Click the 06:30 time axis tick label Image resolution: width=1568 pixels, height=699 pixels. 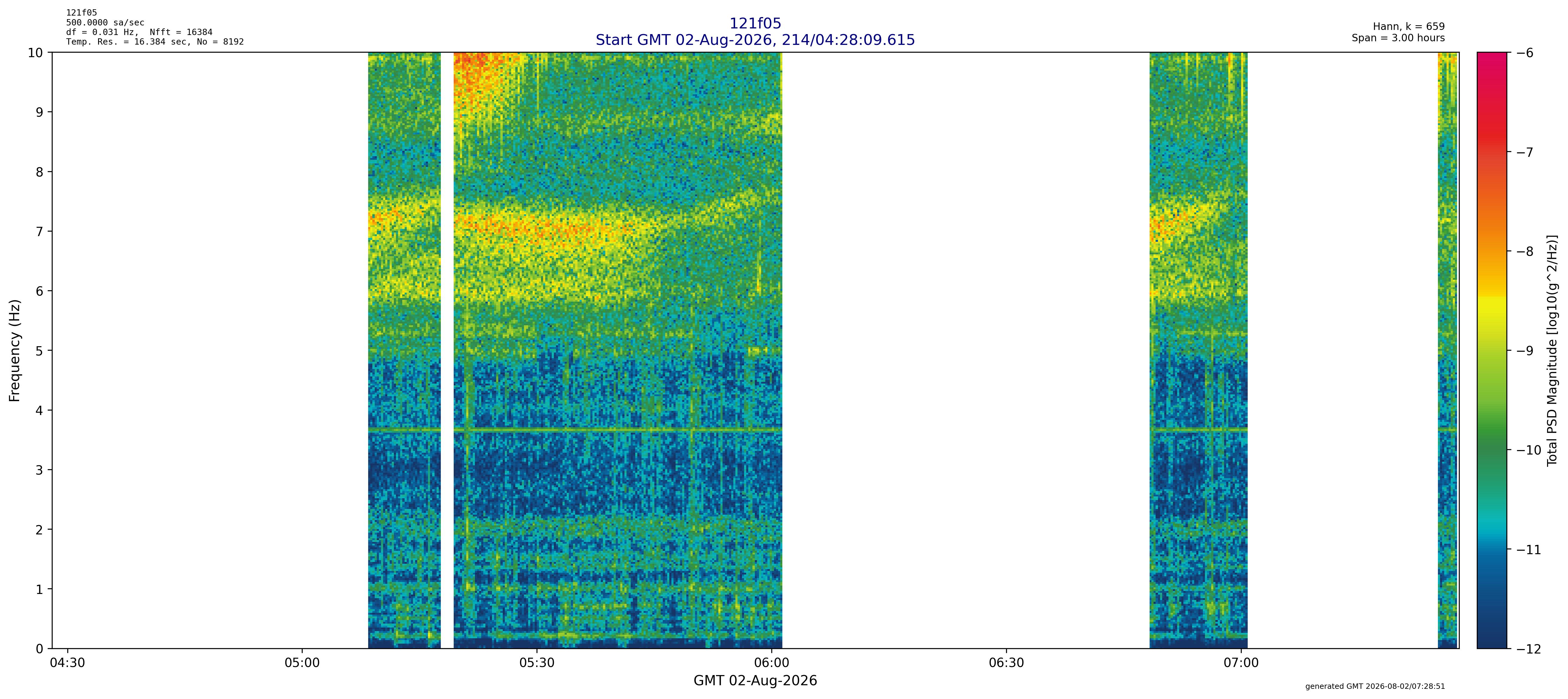click(x=1007, y=663)
